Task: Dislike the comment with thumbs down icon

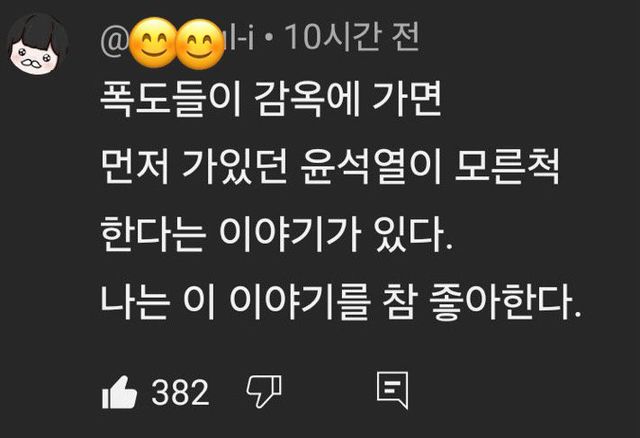Action: click(x=264, y=391)
